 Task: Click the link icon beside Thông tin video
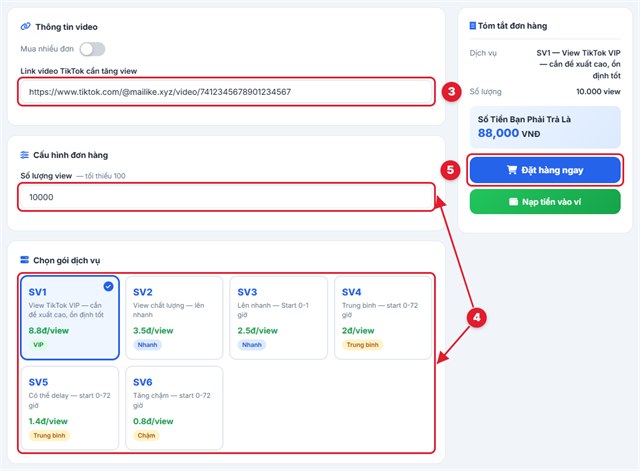tap(25, 27)
